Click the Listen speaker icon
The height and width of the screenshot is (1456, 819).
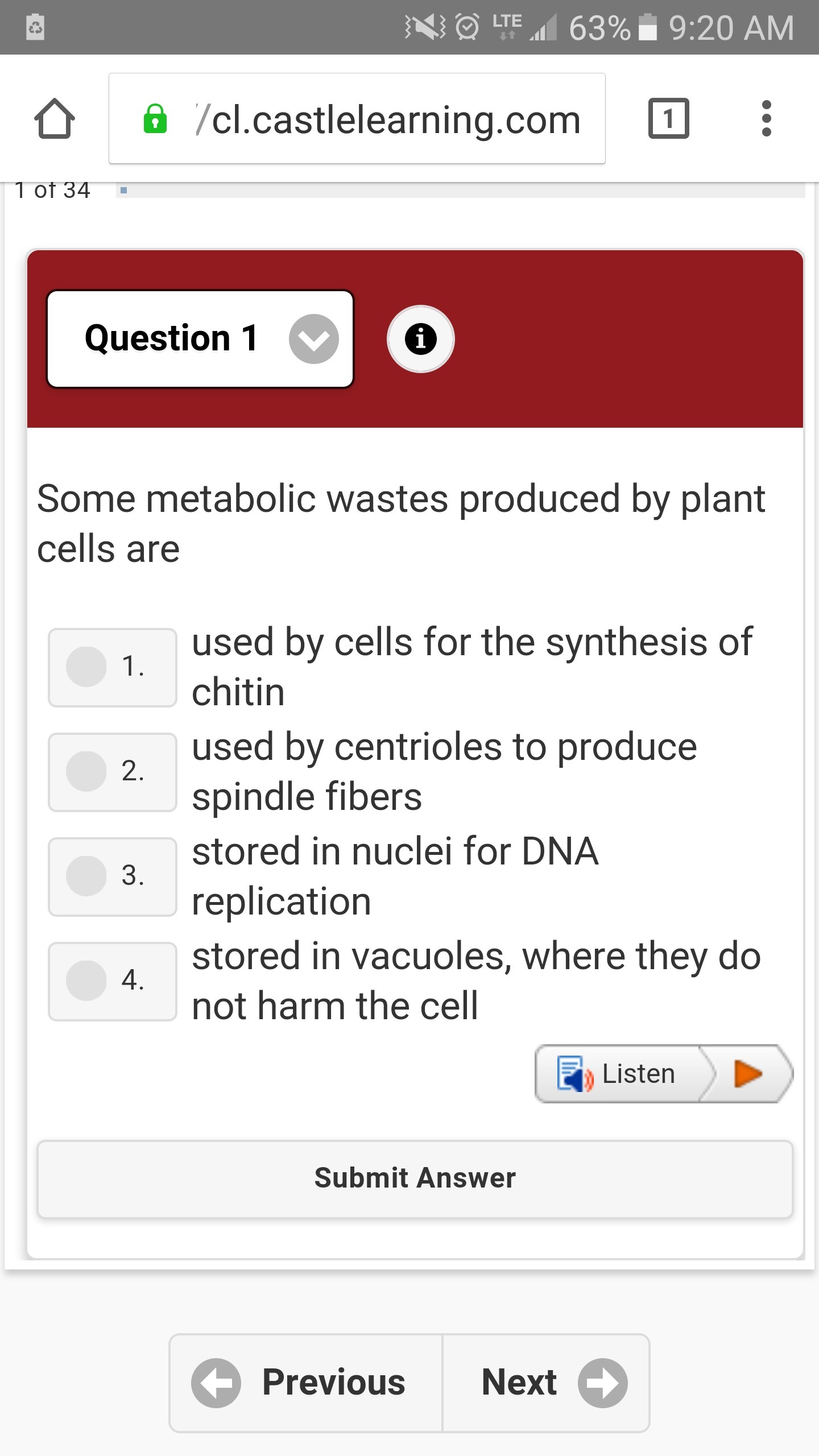[574, 1074]
